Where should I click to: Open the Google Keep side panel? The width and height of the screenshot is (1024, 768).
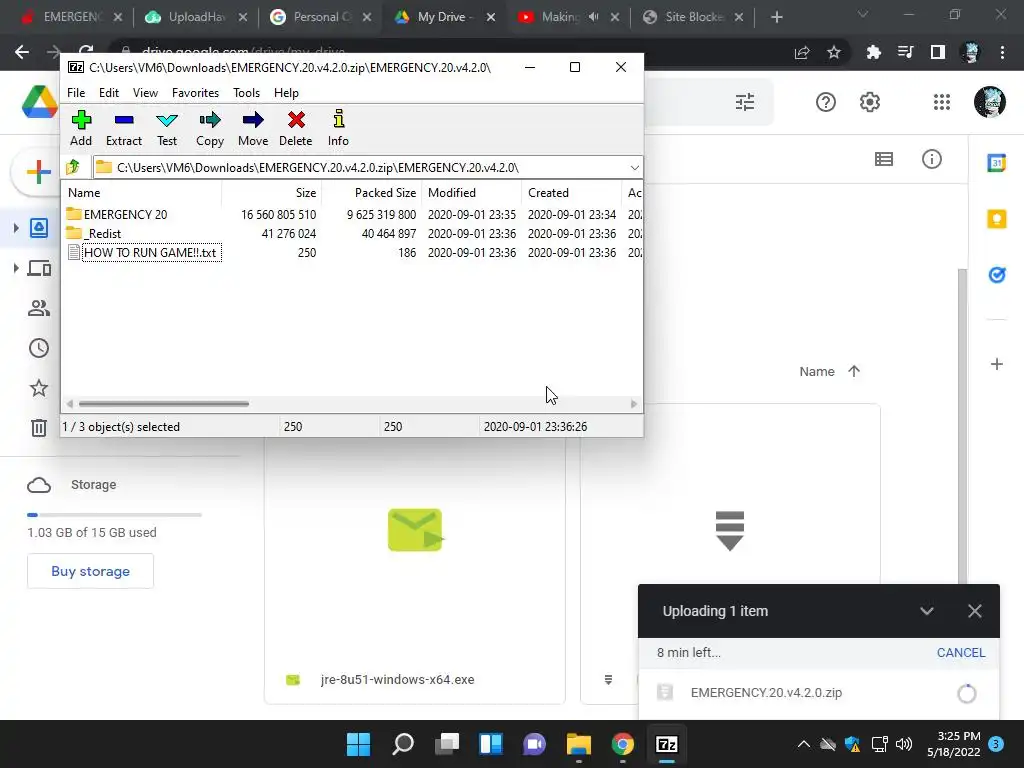[997, 219]
